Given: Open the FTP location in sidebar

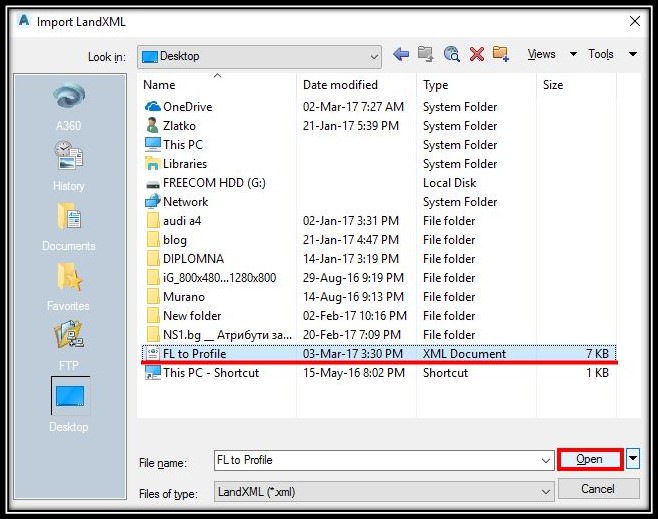Looking at the screenshot, I should tap(69, 347).
